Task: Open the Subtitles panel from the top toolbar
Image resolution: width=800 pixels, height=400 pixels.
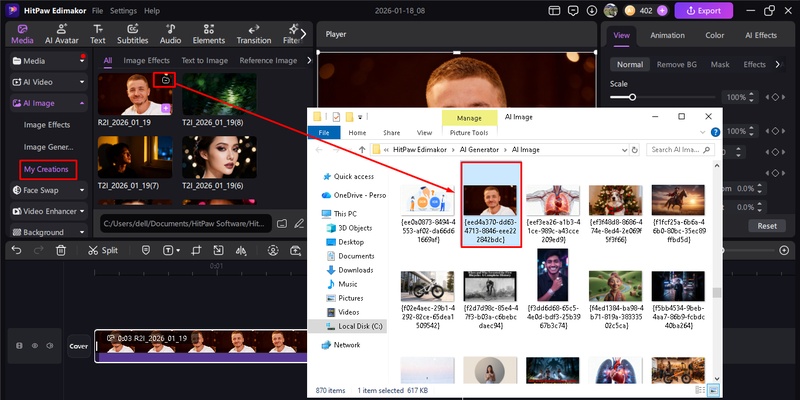Action: pos(132,33)
